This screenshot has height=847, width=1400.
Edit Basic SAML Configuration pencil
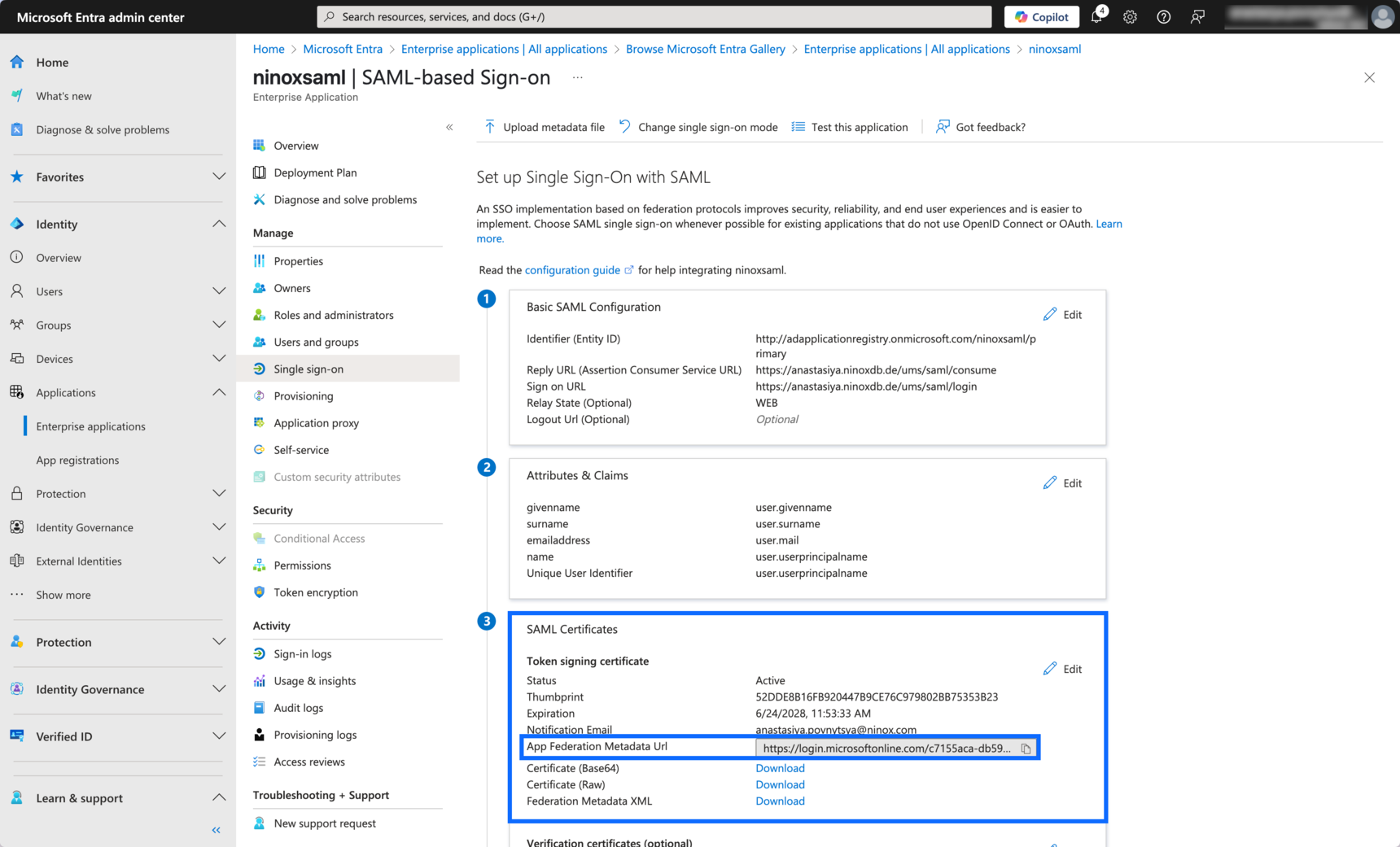[x=1062, y=315]
